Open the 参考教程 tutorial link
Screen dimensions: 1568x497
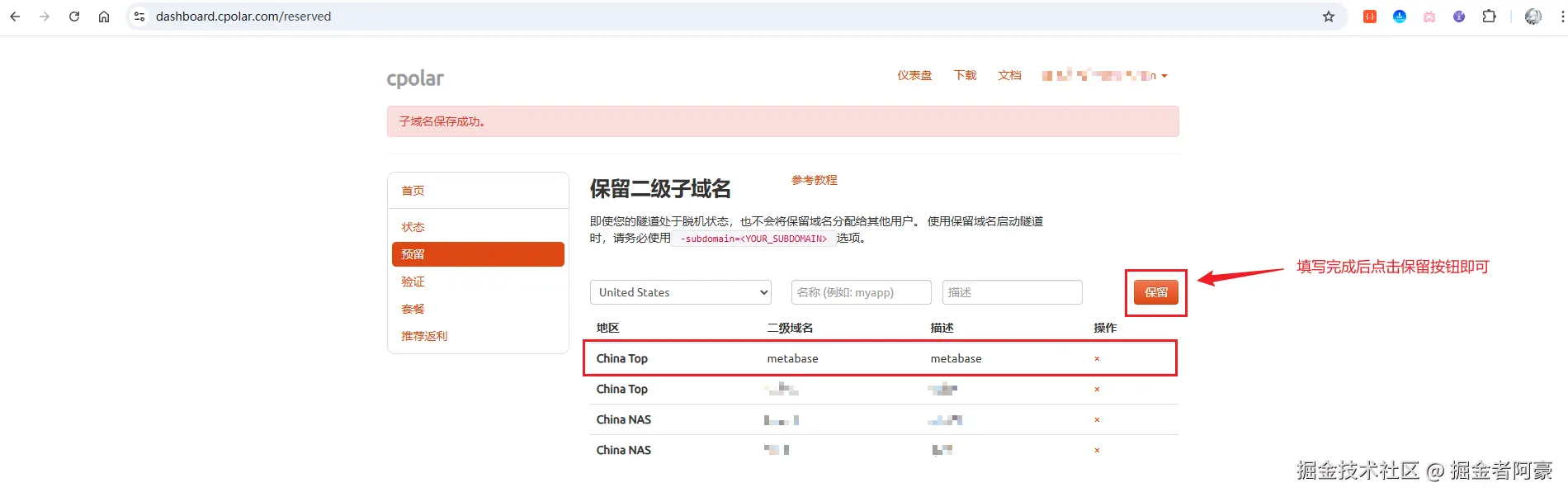pyautogui.click(x=815, y=180)
